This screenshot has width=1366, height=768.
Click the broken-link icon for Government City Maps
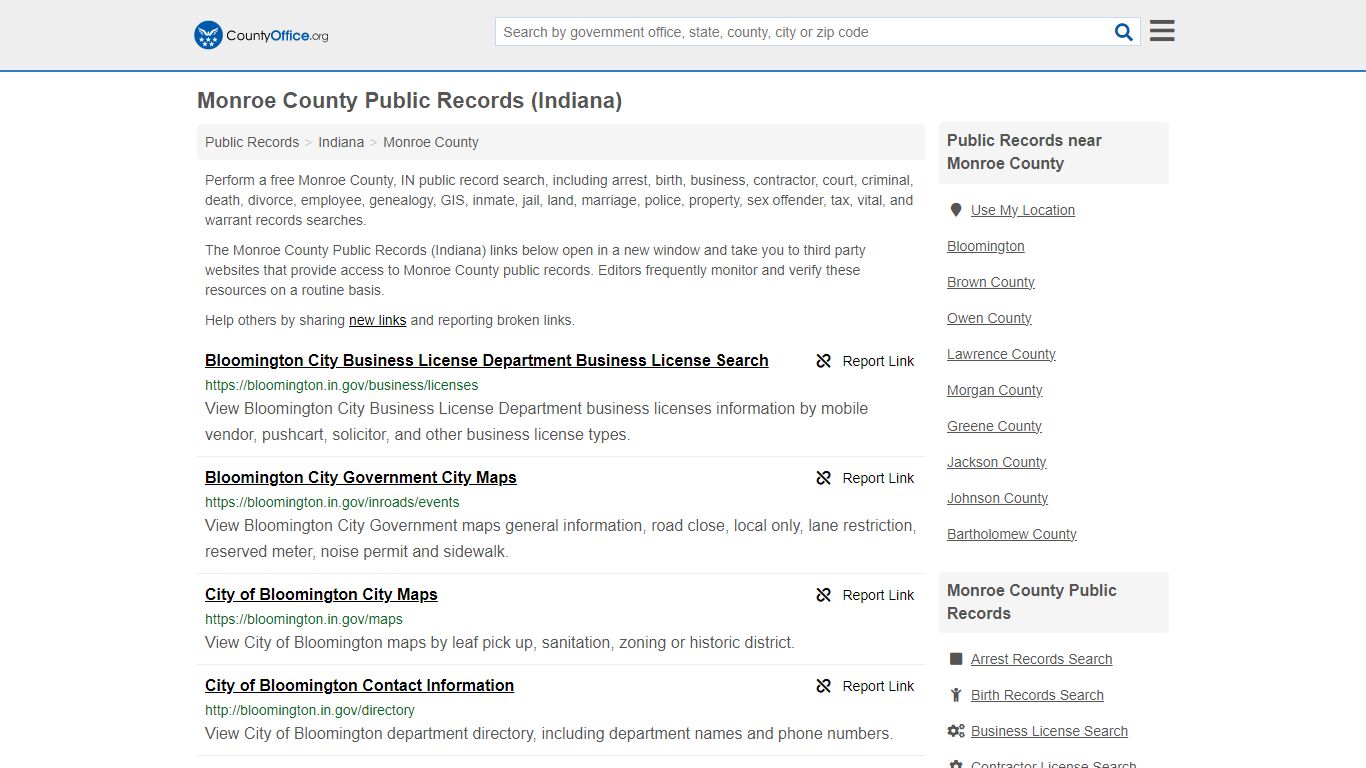pos(824,478)
